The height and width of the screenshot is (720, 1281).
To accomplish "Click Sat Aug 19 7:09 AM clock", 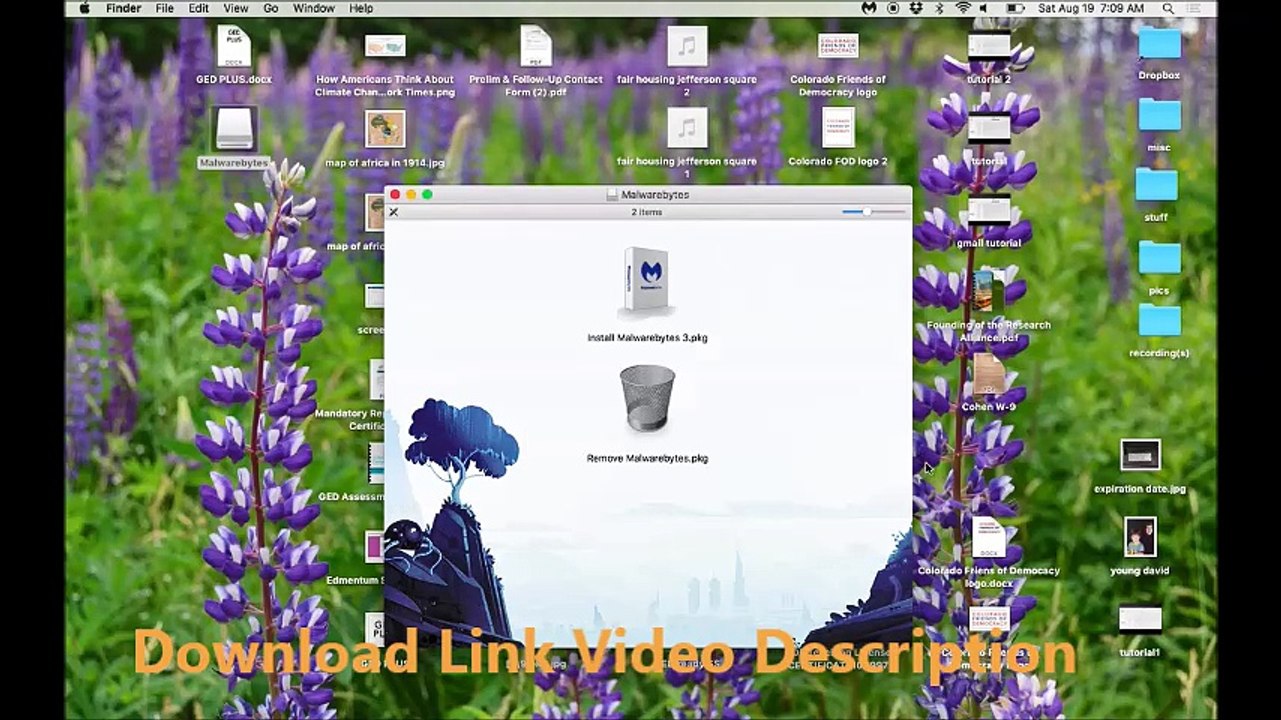I will coord(1091,8).
